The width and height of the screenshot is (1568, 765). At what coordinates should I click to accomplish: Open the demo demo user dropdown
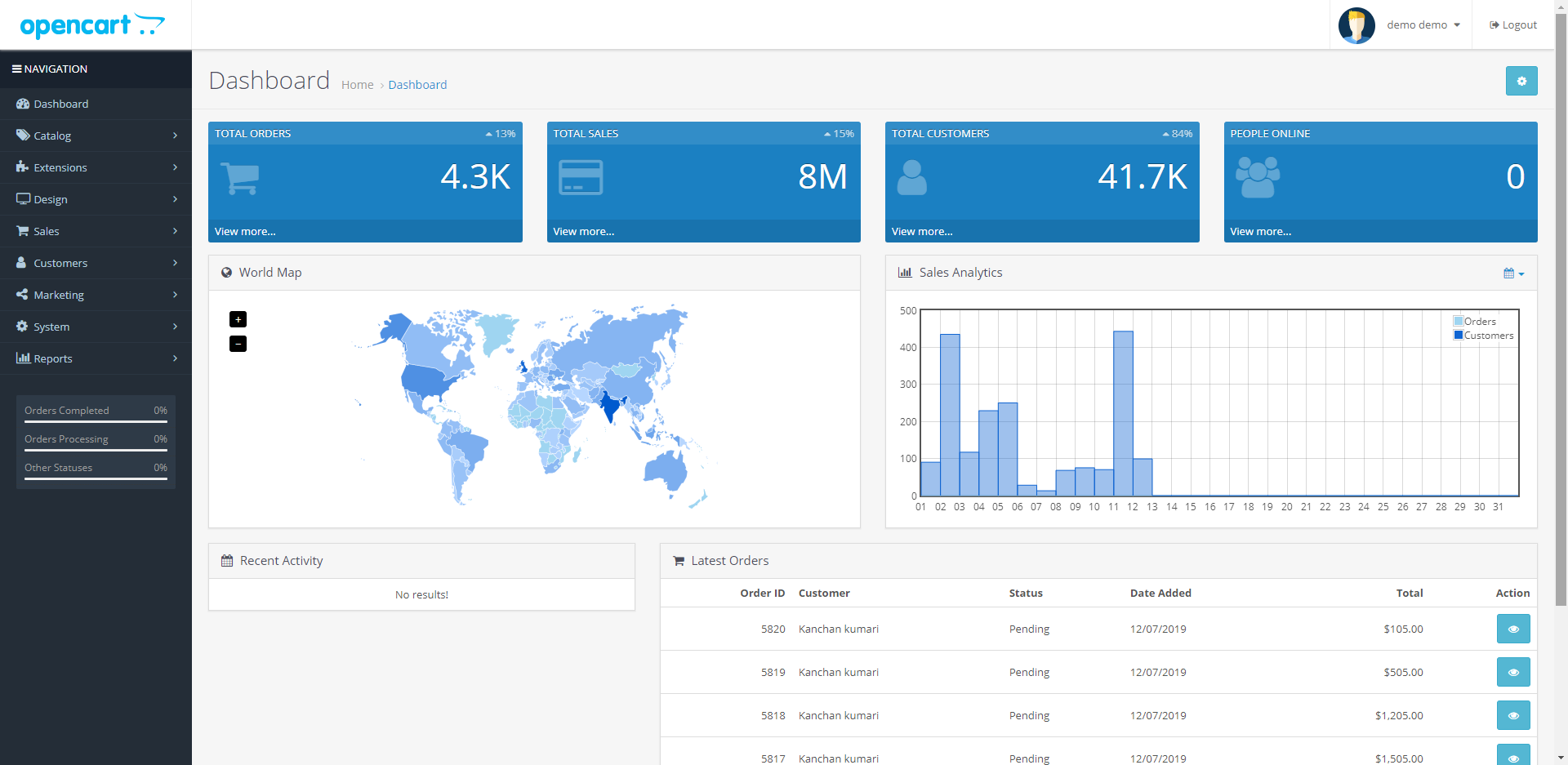pos(1423,25)
